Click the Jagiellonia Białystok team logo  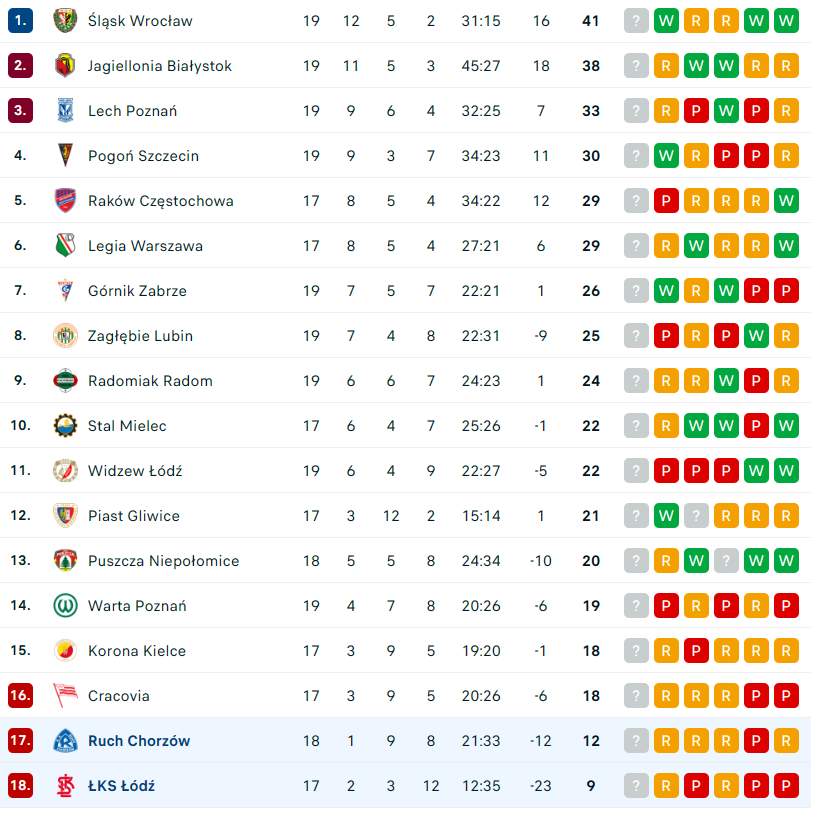(65, 65)
